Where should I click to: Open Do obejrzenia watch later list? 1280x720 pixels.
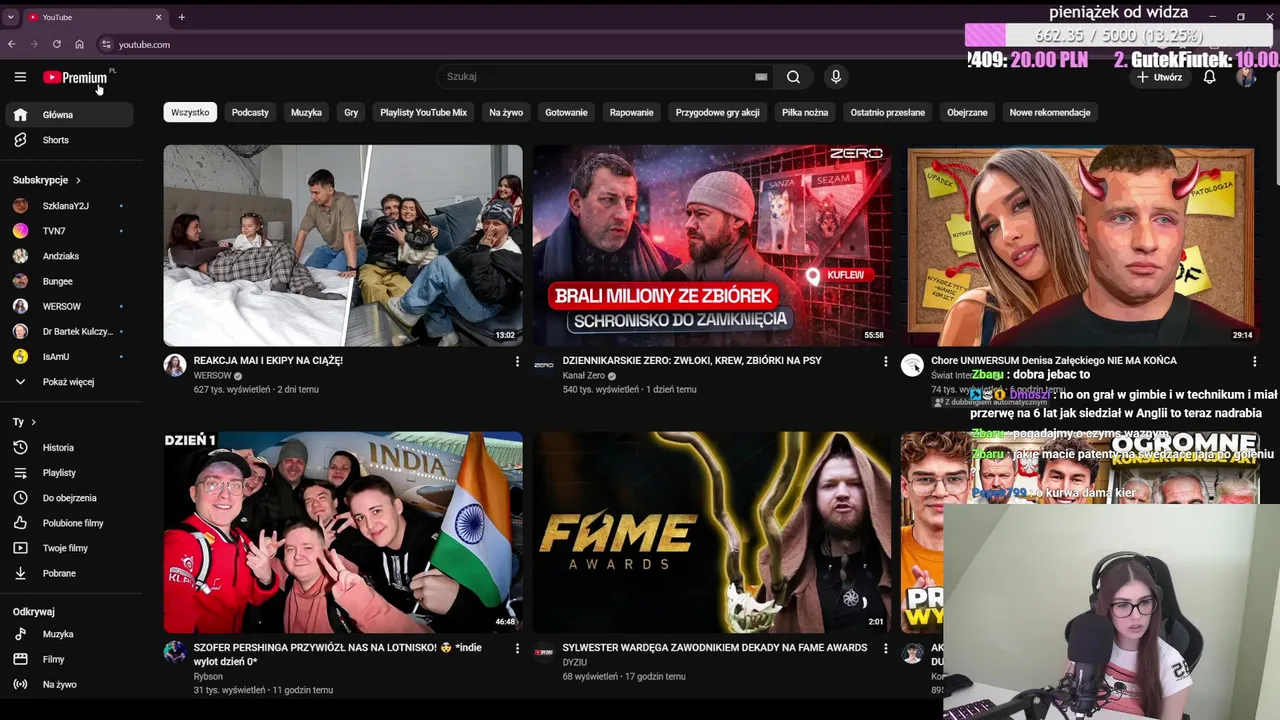pos(68,498)
